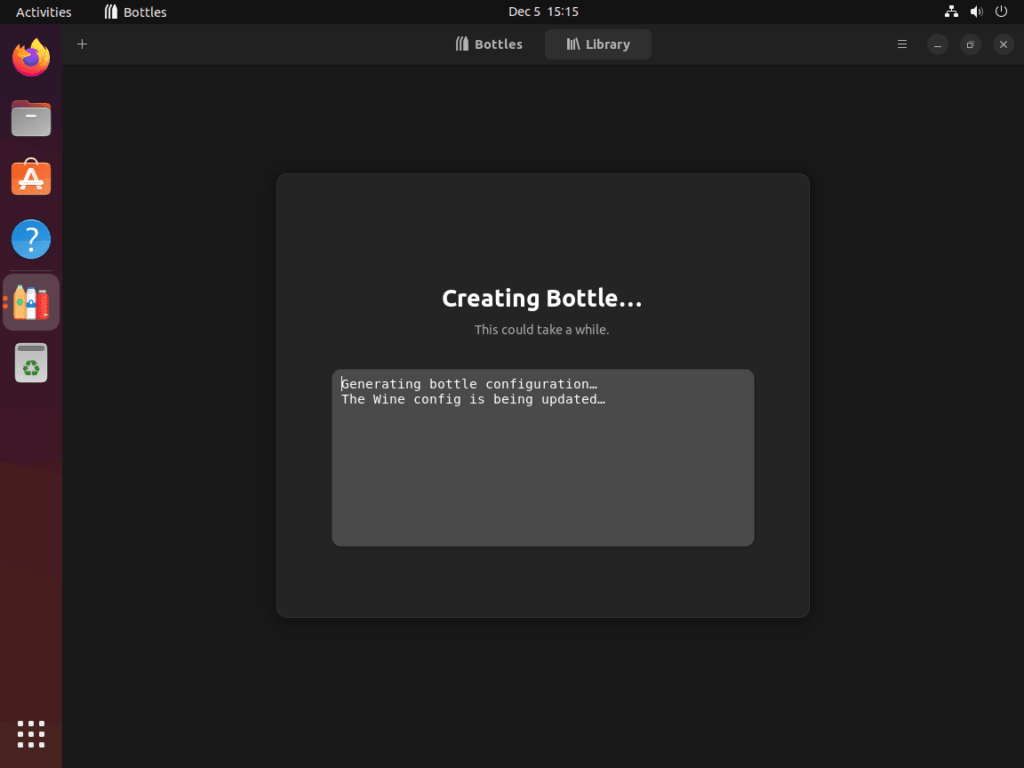Open the Files folder icon
Viewport: 1024px width, 768px height.
pyautogui.click(x=31, y=118)
